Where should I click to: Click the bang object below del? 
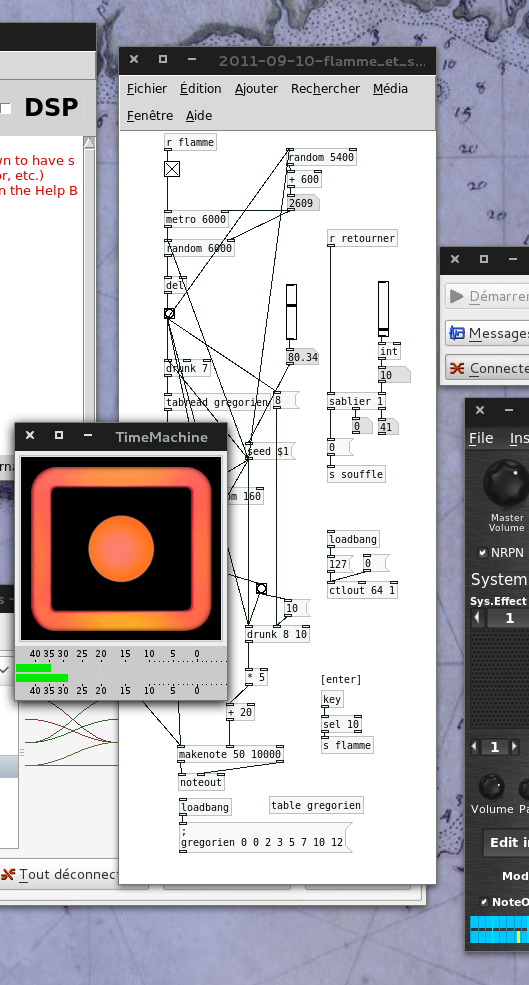pyautogui.click(x=169, y=313)
